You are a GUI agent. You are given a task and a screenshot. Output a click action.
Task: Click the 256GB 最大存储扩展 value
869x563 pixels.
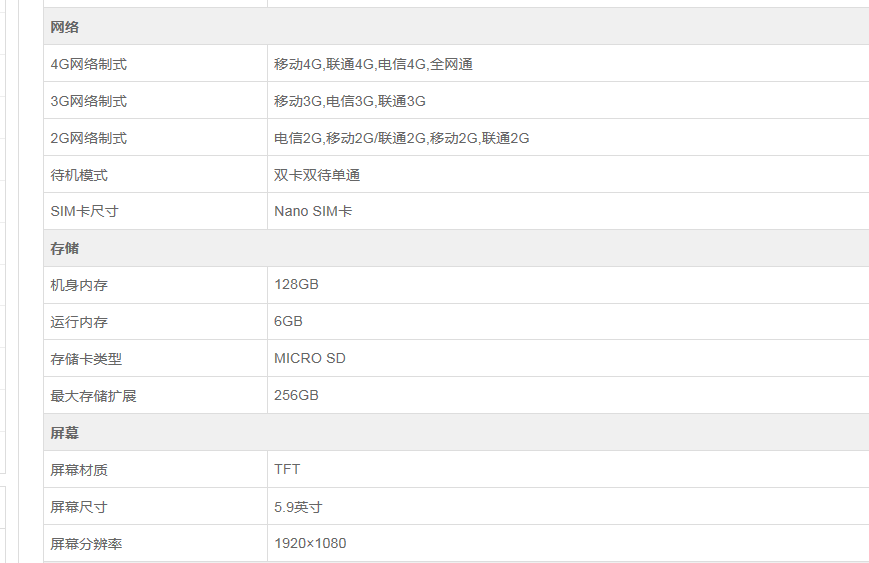click(x=296, y=396)
